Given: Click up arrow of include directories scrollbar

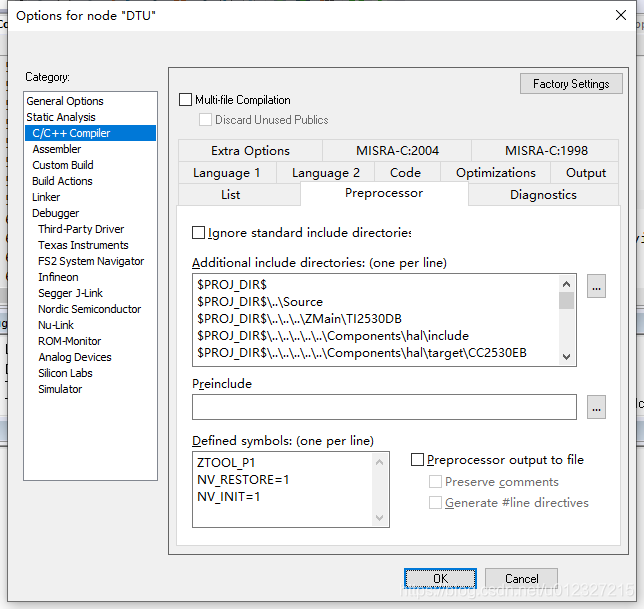Looking at the screenshot, I should pyautogui.click(x=566, y=284).
